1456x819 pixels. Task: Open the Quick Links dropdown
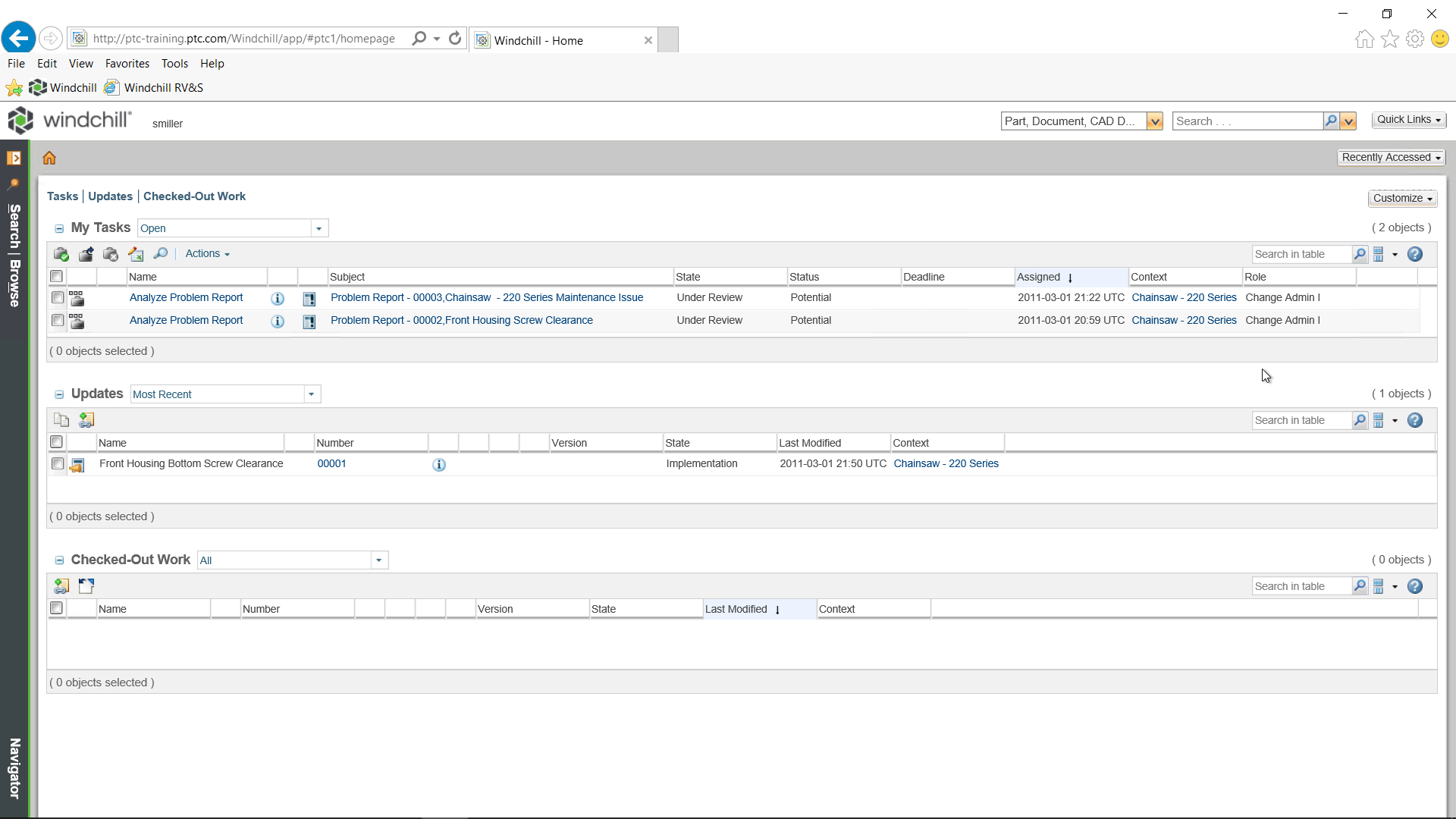click(1409, 120)
